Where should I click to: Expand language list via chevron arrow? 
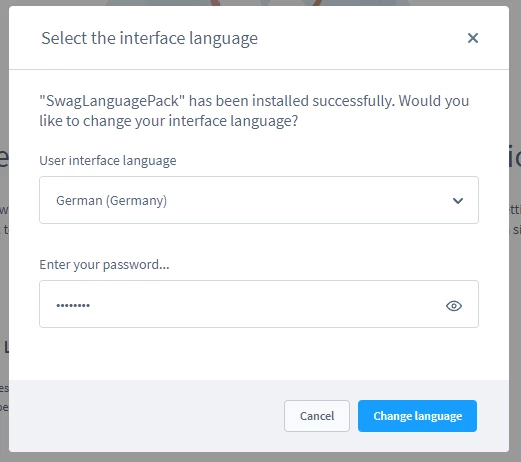[458, 201]
